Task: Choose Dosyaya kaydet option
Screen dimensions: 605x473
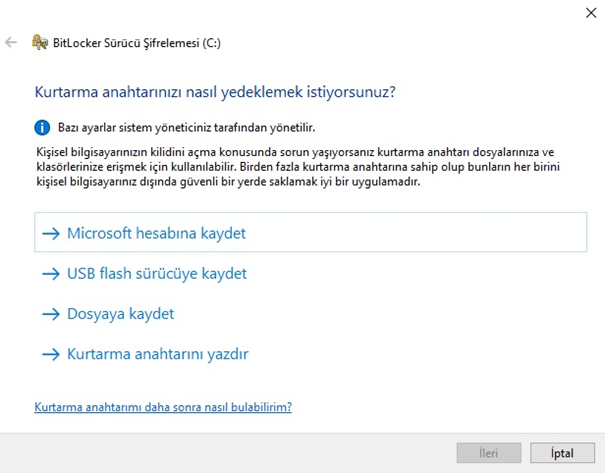Action: pos(108,314)
